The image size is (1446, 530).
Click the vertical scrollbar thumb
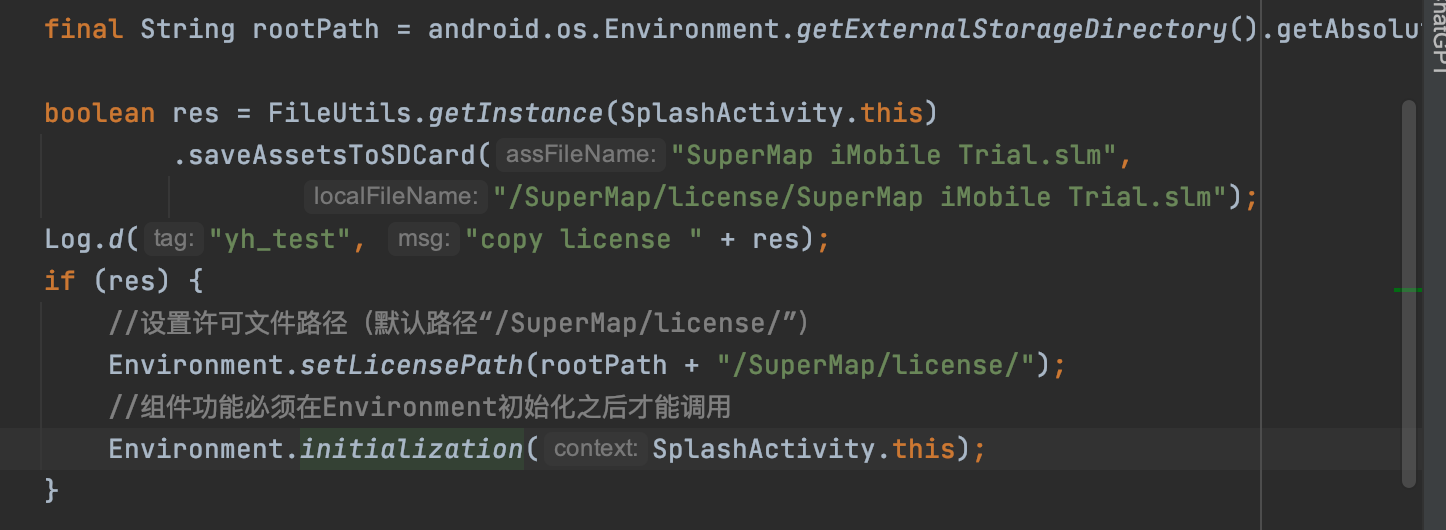click(x=1409, y=294)
